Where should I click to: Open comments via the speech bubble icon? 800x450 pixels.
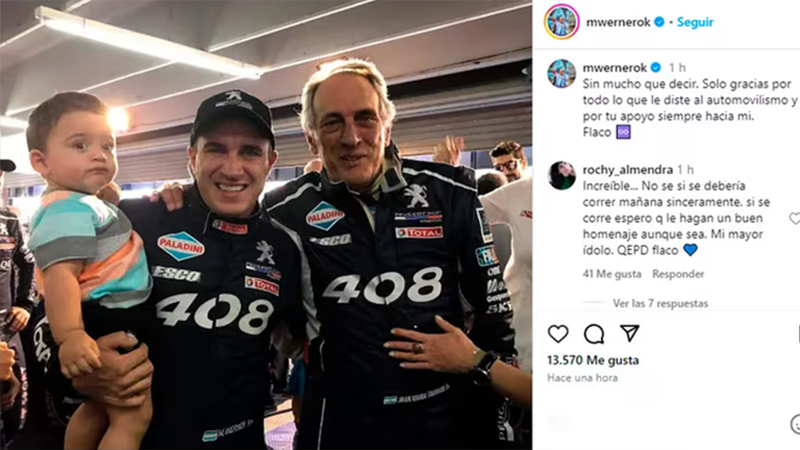pos(594,334)
